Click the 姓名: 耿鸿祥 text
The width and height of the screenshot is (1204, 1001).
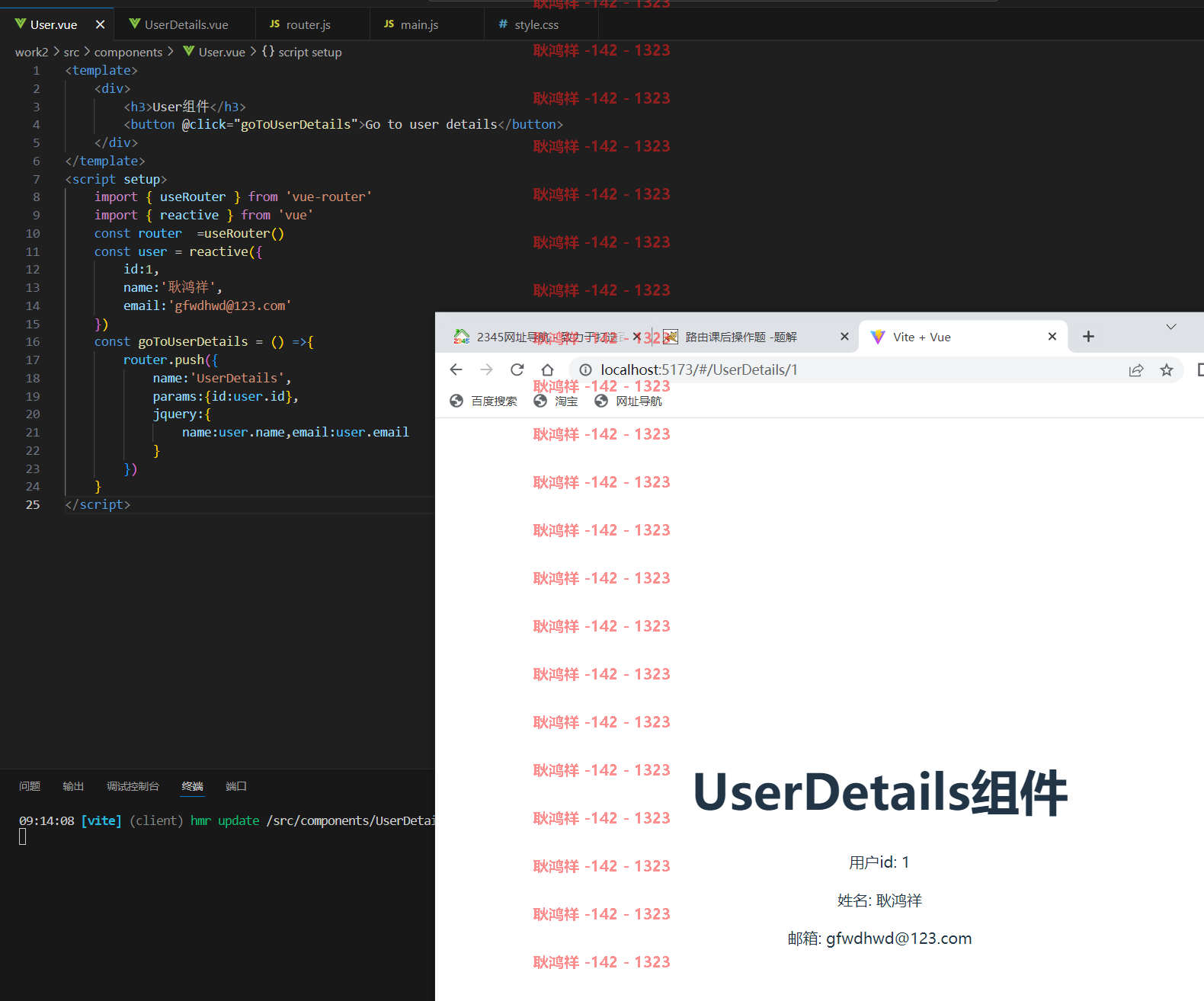pos(879,900)
